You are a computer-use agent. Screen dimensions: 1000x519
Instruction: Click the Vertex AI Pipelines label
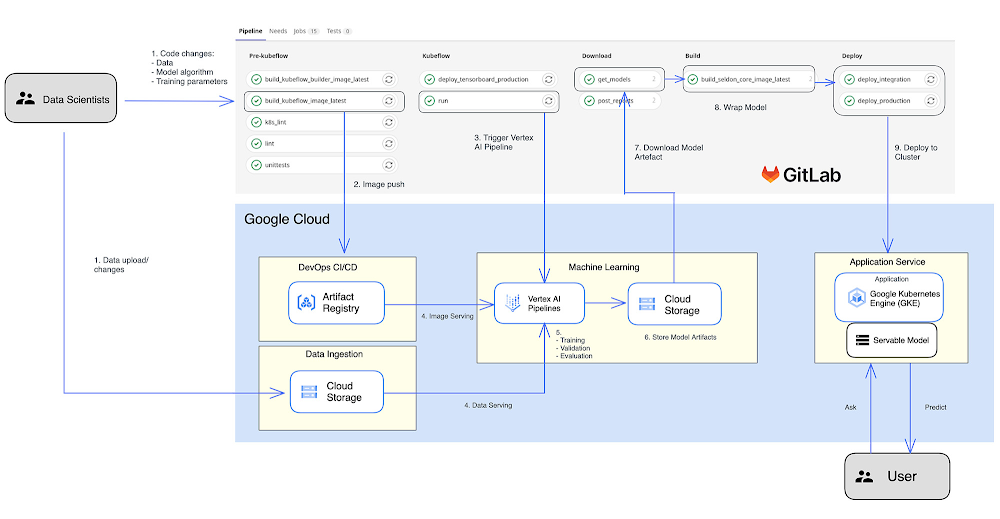(x=544, y=303)
